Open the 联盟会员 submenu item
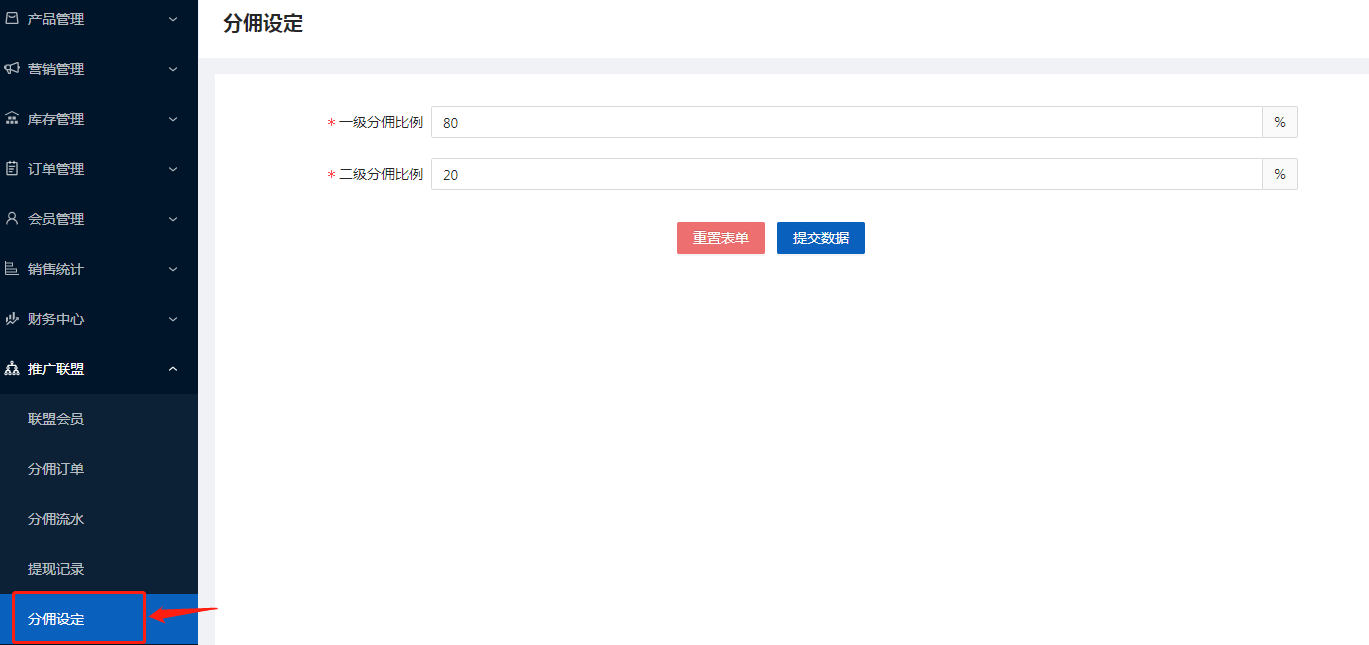Image resolution: width=1369 pixels, height=645 pixels. tap(56, 419)
